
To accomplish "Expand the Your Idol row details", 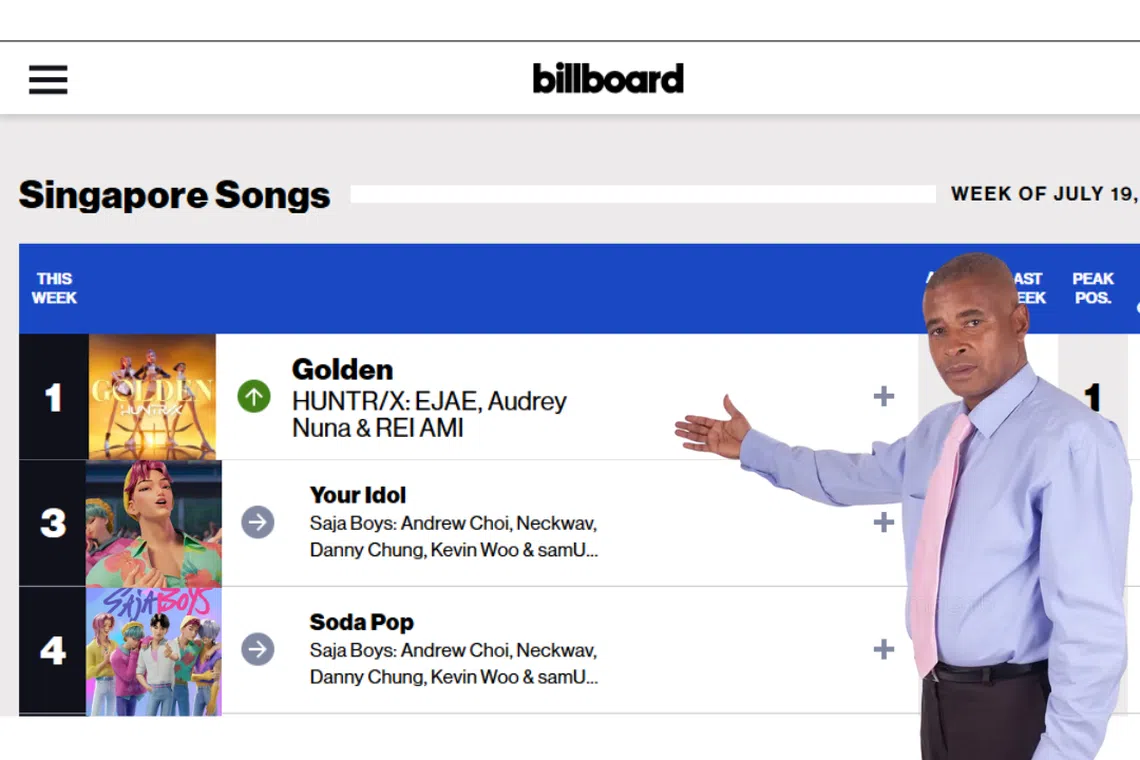I will pos(883,522).
